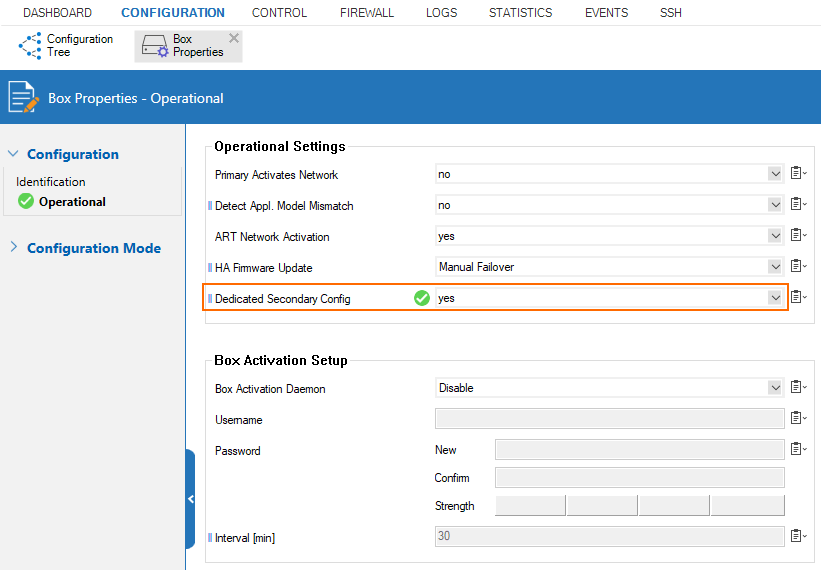Screen dimensions: 821x570
Task: Click clipboard icon for Detect Appl. Model Mismatch
Action: 798,204
